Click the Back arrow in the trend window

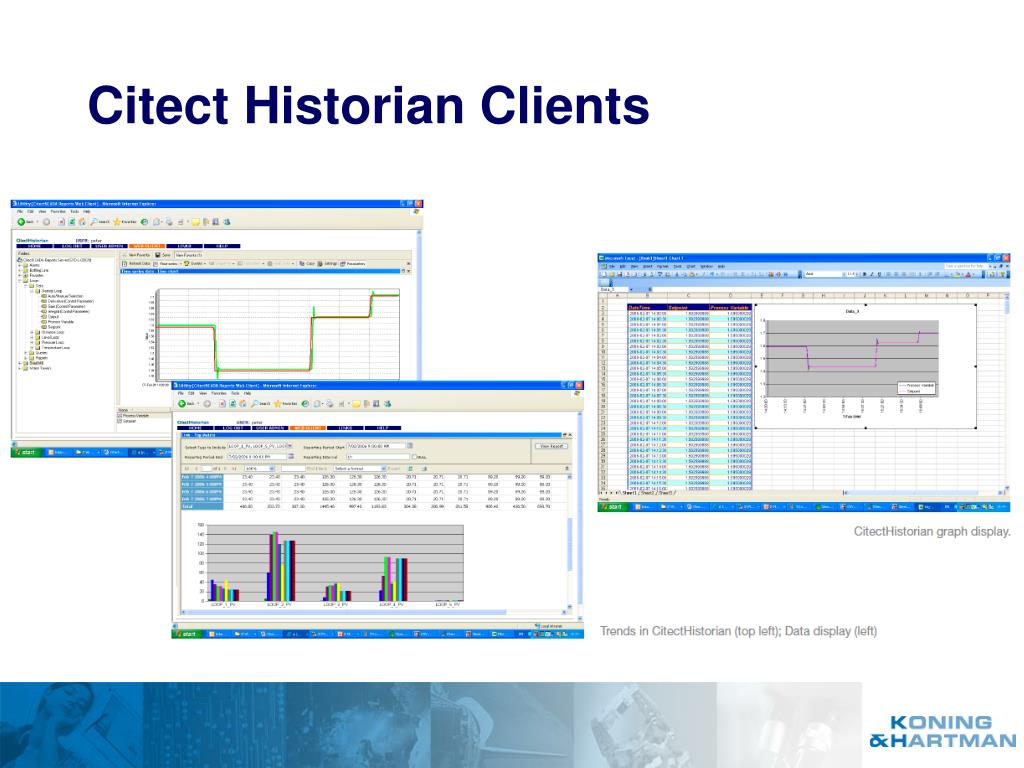21,222
